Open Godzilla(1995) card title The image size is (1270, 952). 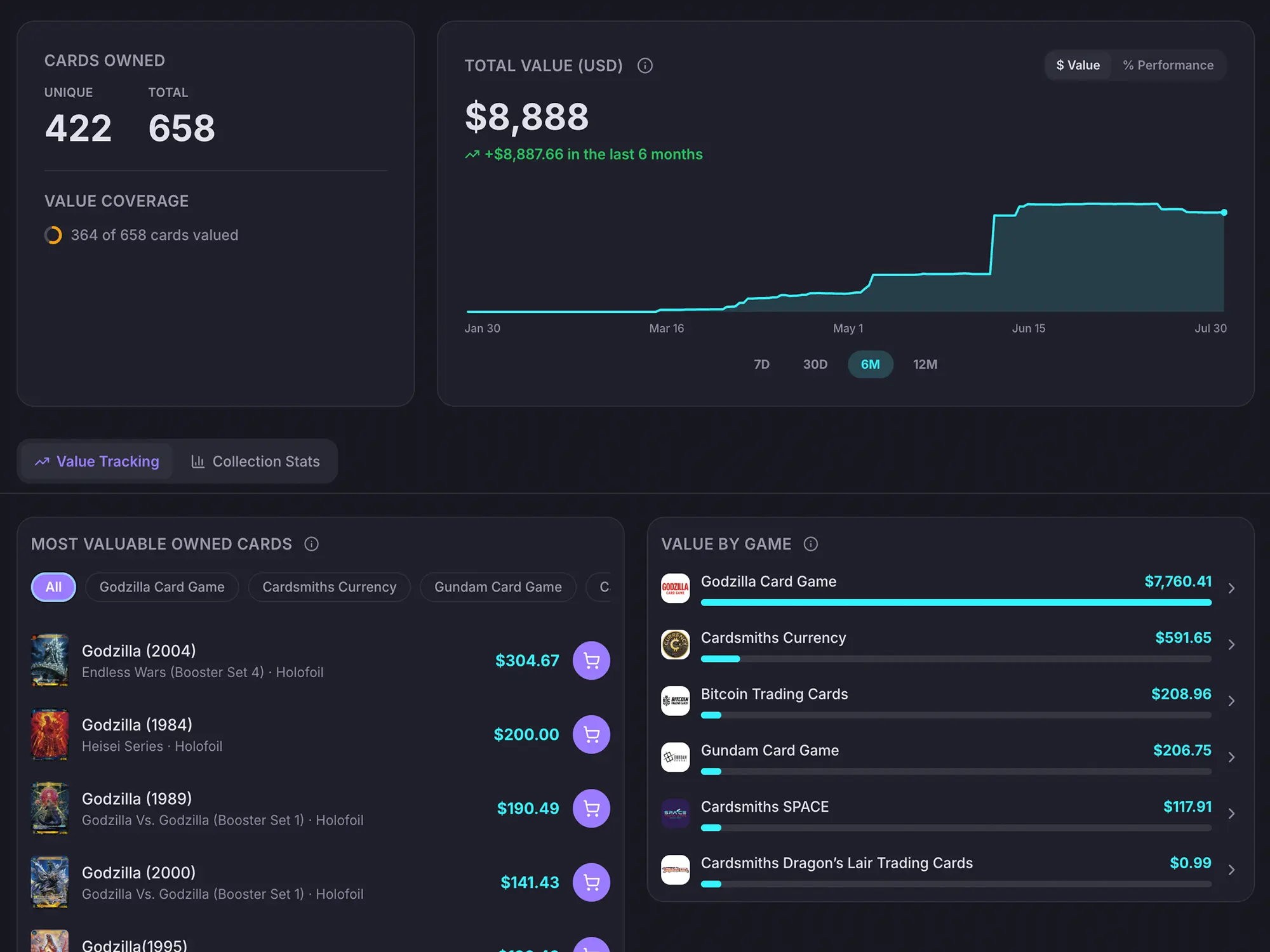(135, 944)
